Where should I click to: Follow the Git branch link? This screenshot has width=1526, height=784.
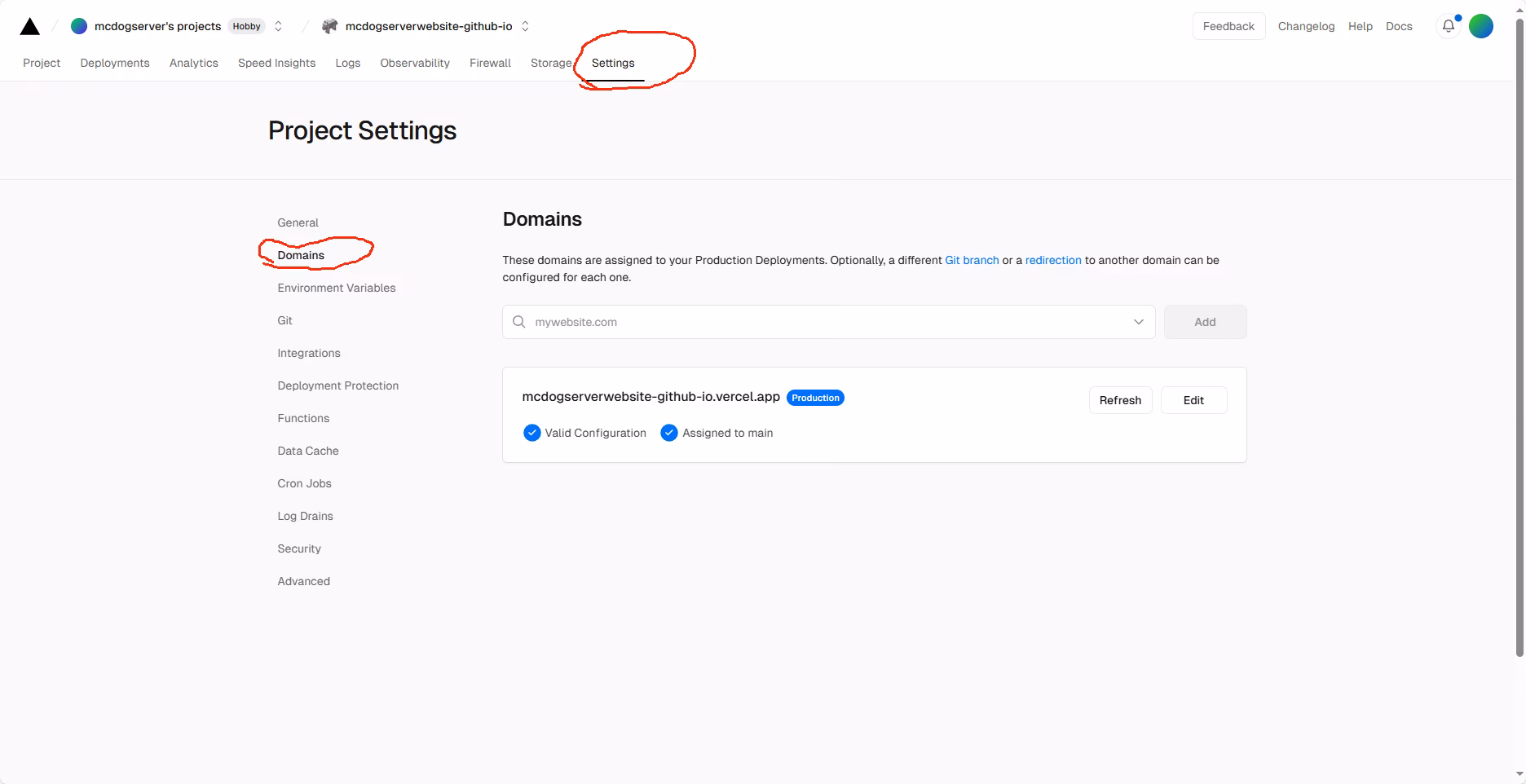(972, 260)
